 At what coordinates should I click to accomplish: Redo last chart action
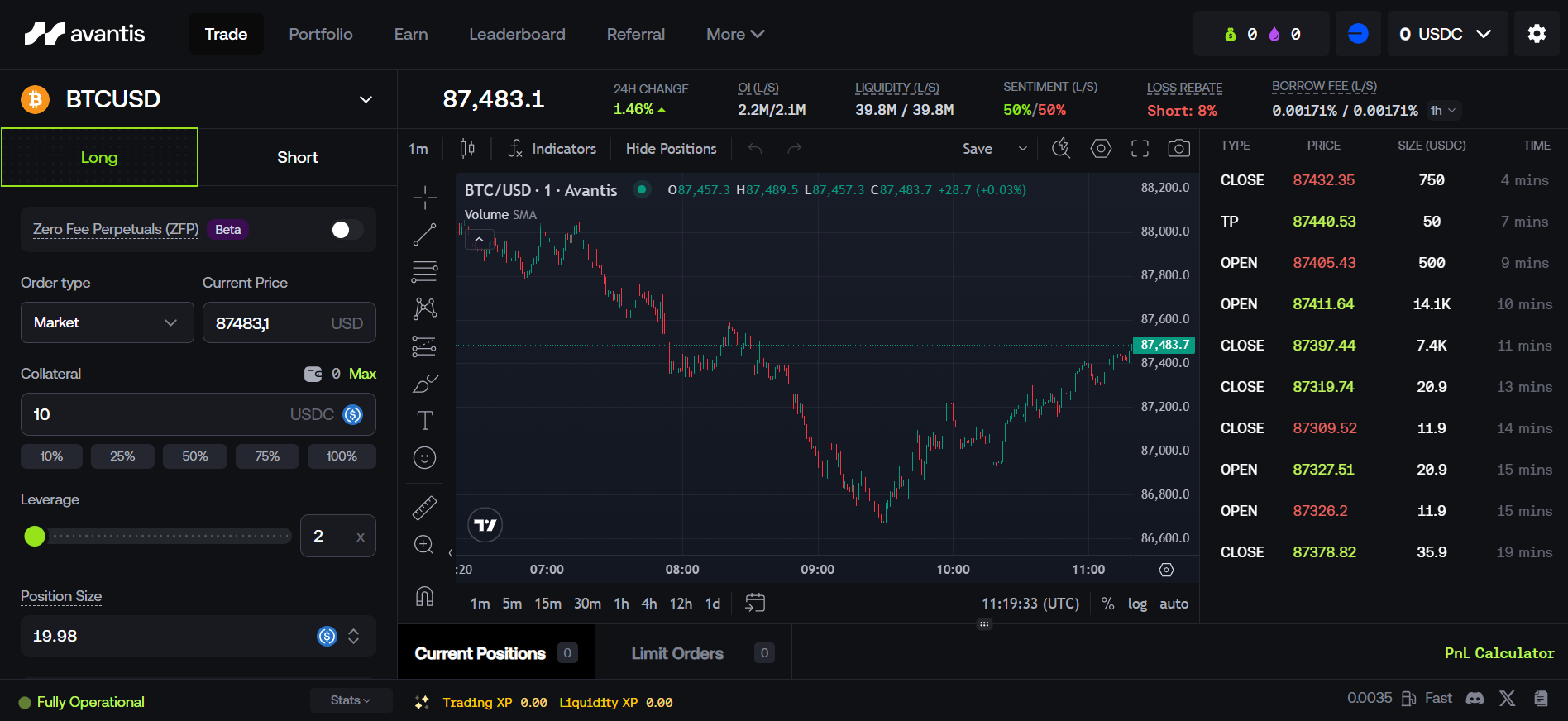(794, 149)
